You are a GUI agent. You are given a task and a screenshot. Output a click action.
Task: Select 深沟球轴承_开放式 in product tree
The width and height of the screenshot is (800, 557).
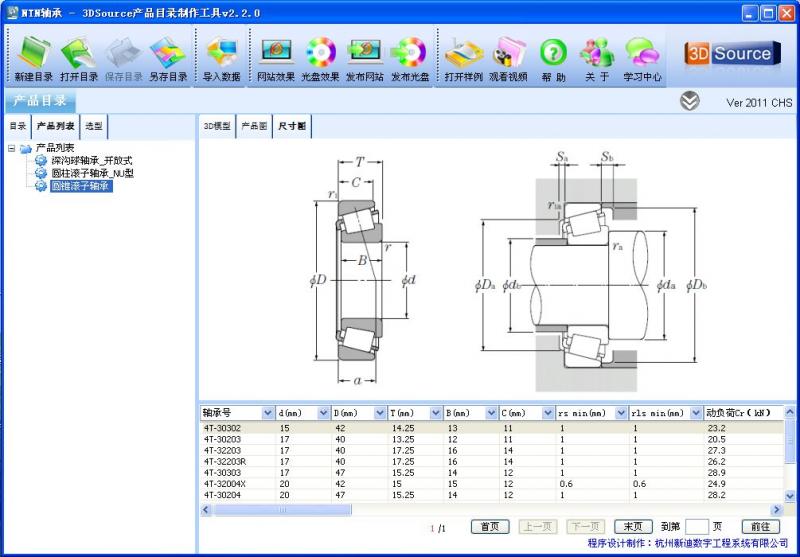tap(92, 160)
